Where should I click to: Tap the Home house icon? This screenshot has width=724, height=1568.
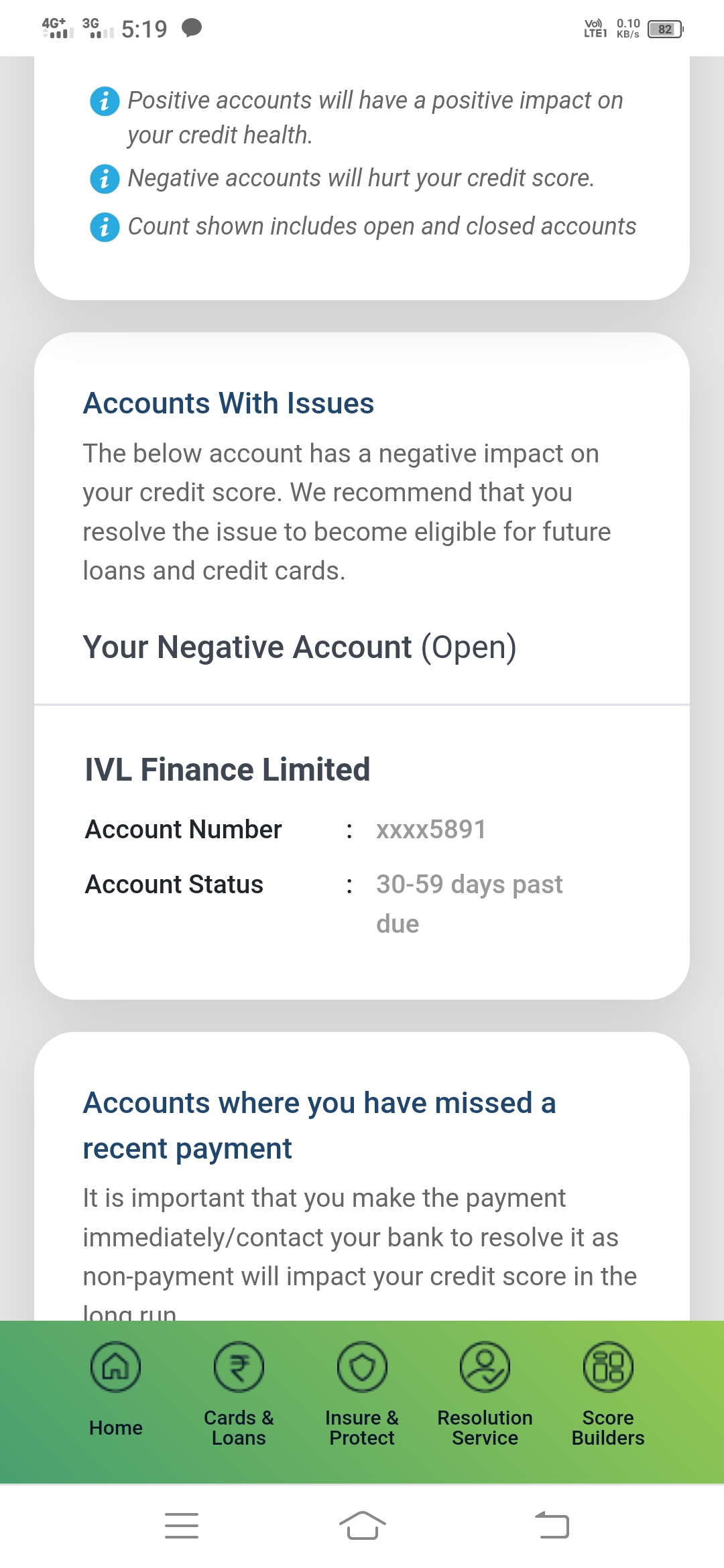tap(115, 1367)
